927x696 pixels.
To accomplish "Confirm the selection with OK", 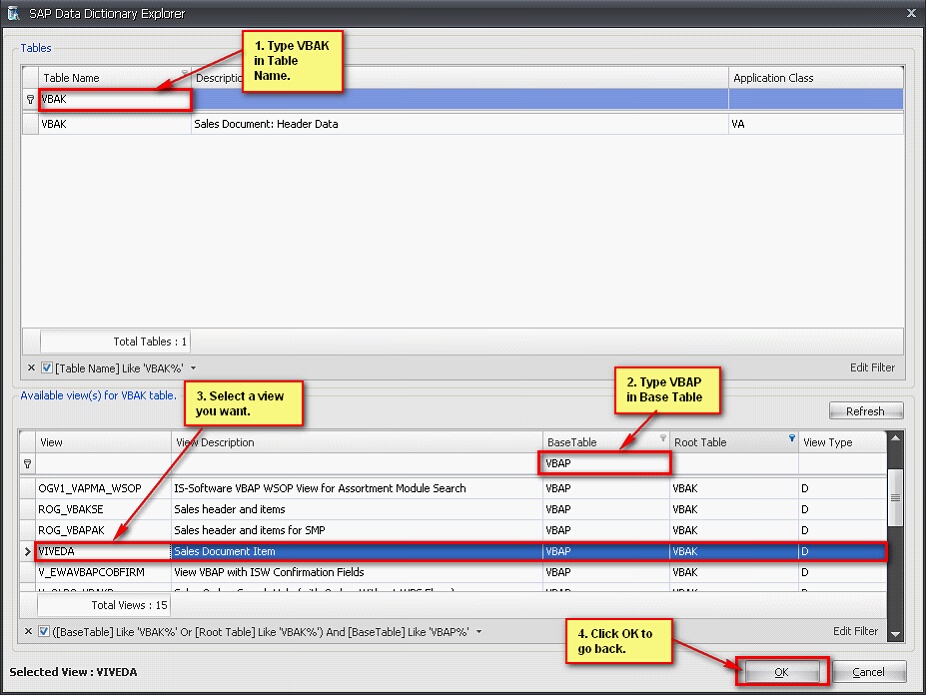I will point(782,672).
